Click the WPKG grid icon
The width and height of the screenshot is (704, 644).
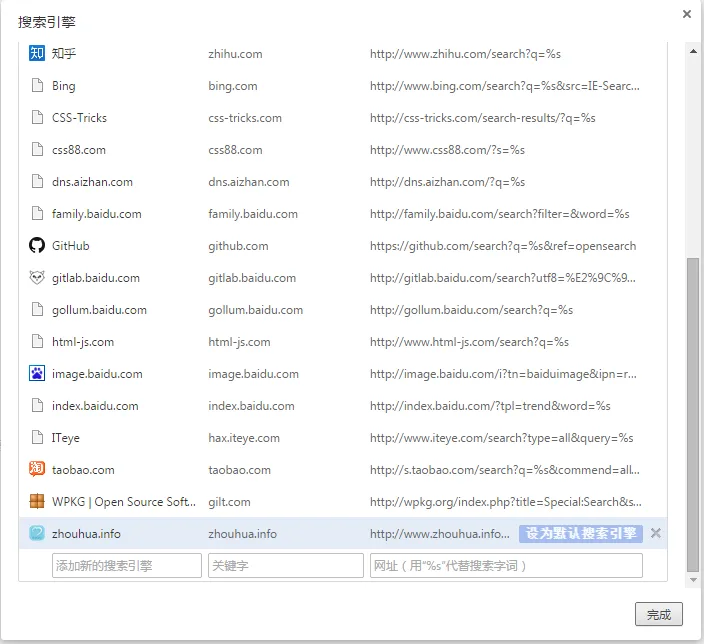click(37, 501)
